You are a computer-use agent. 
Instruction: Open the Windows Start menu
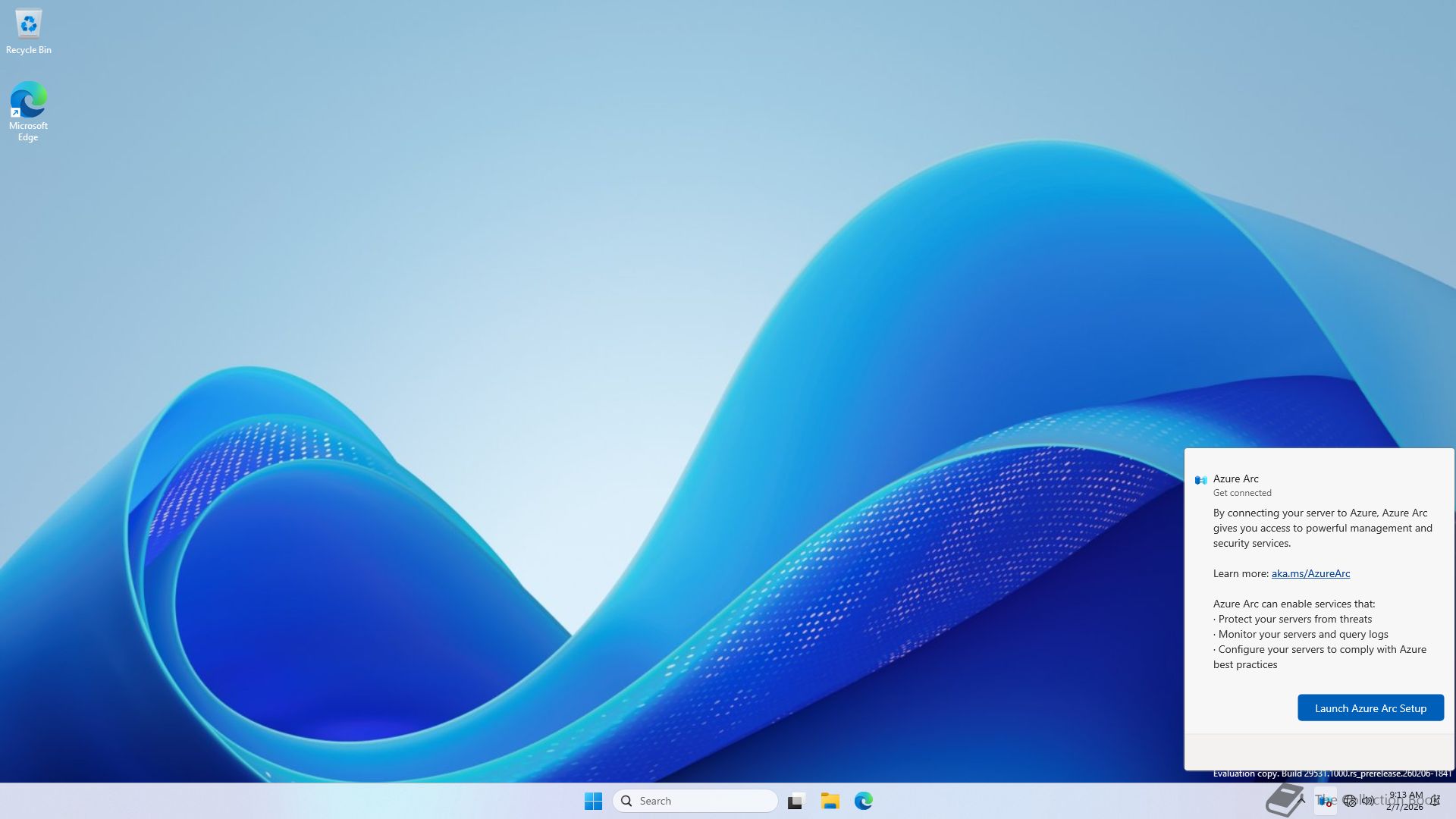pyautogui.click(x=593, y=801)
